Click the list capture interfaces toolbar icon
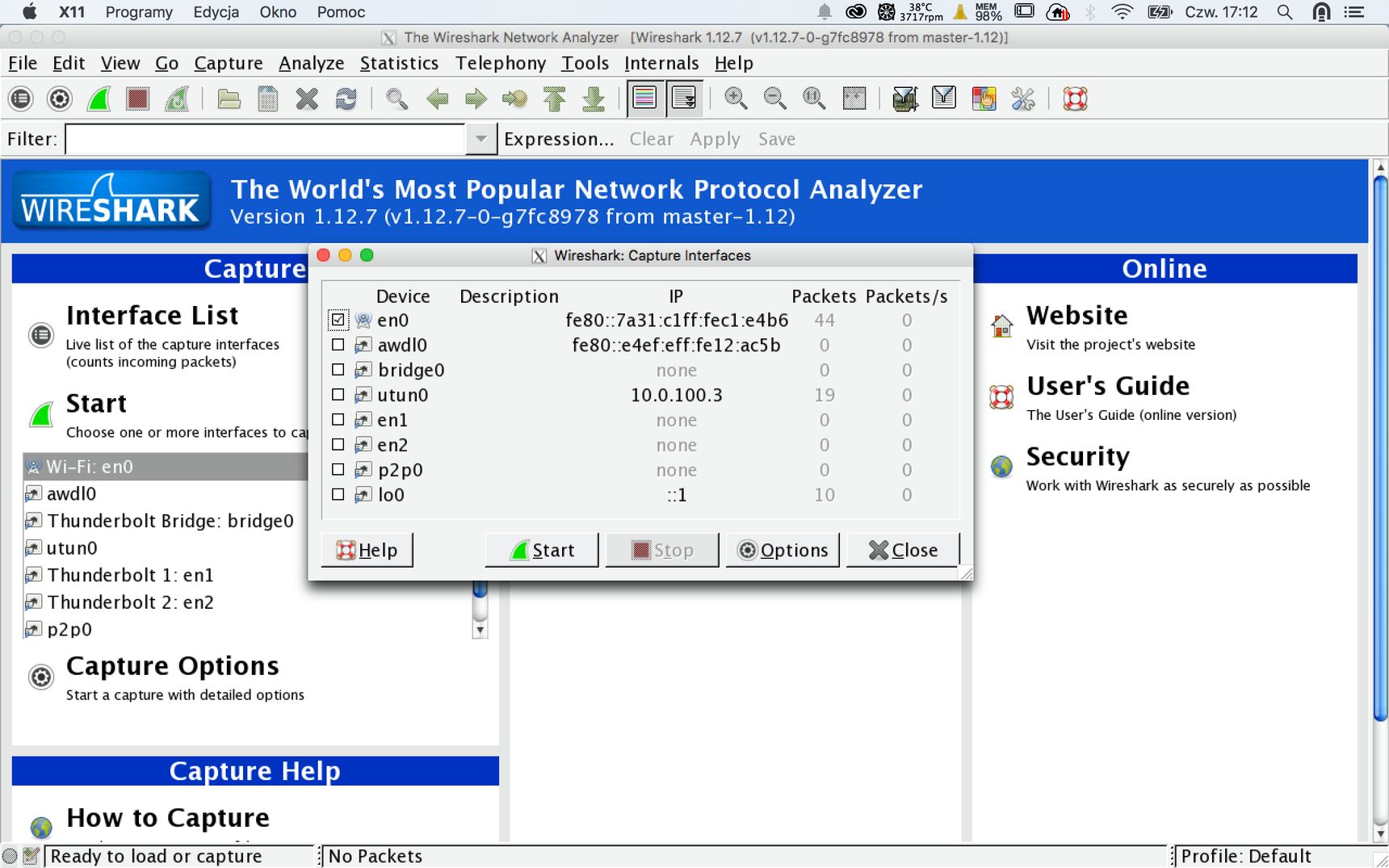 pyautogui.click(x=21, y=99)
